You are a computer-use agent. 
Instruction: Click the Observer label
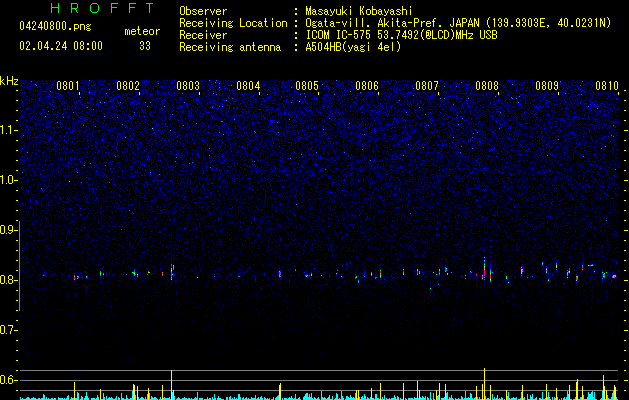(x=203, y=11)
